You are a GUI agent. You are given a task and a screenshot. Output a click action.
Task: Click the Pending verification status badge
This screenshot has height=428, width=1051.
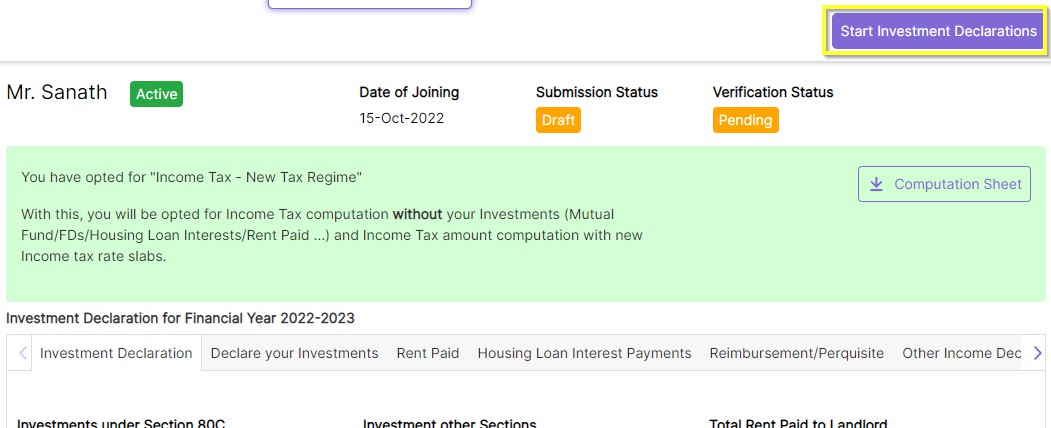[745, 120]
